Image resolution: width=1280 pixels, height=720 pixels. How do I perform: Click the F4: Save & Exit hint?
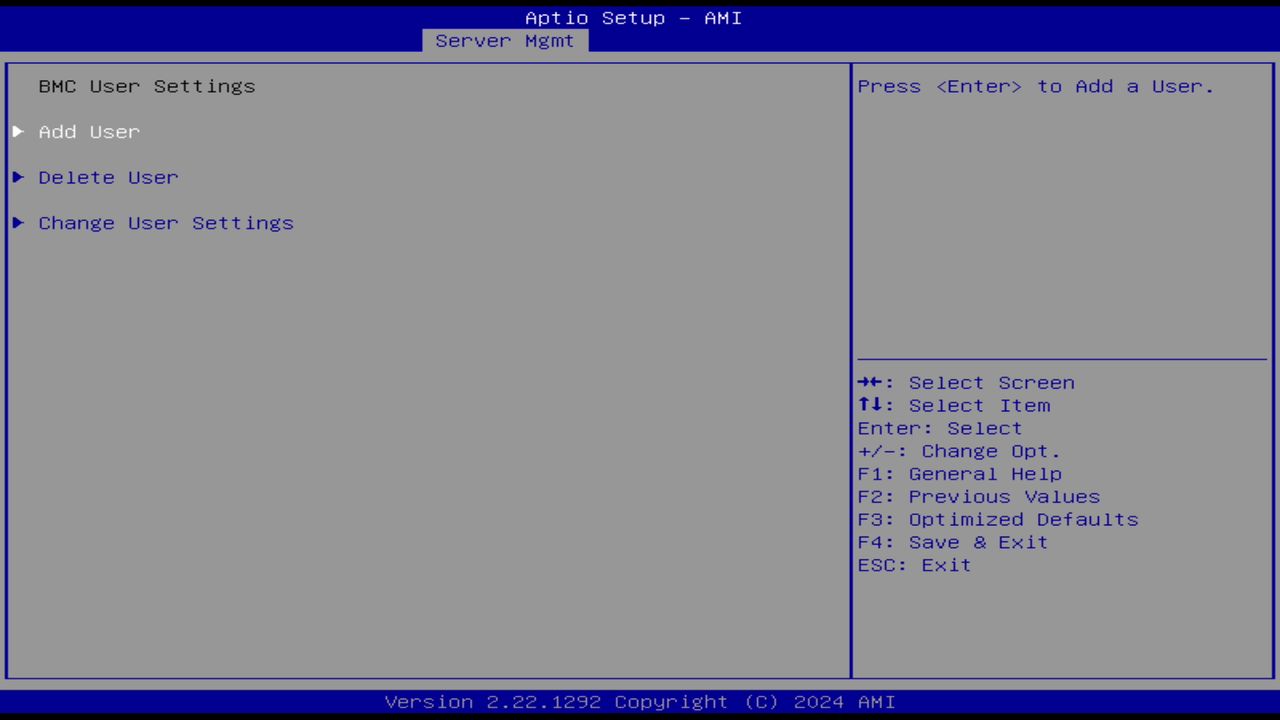(x=953, y=543)
